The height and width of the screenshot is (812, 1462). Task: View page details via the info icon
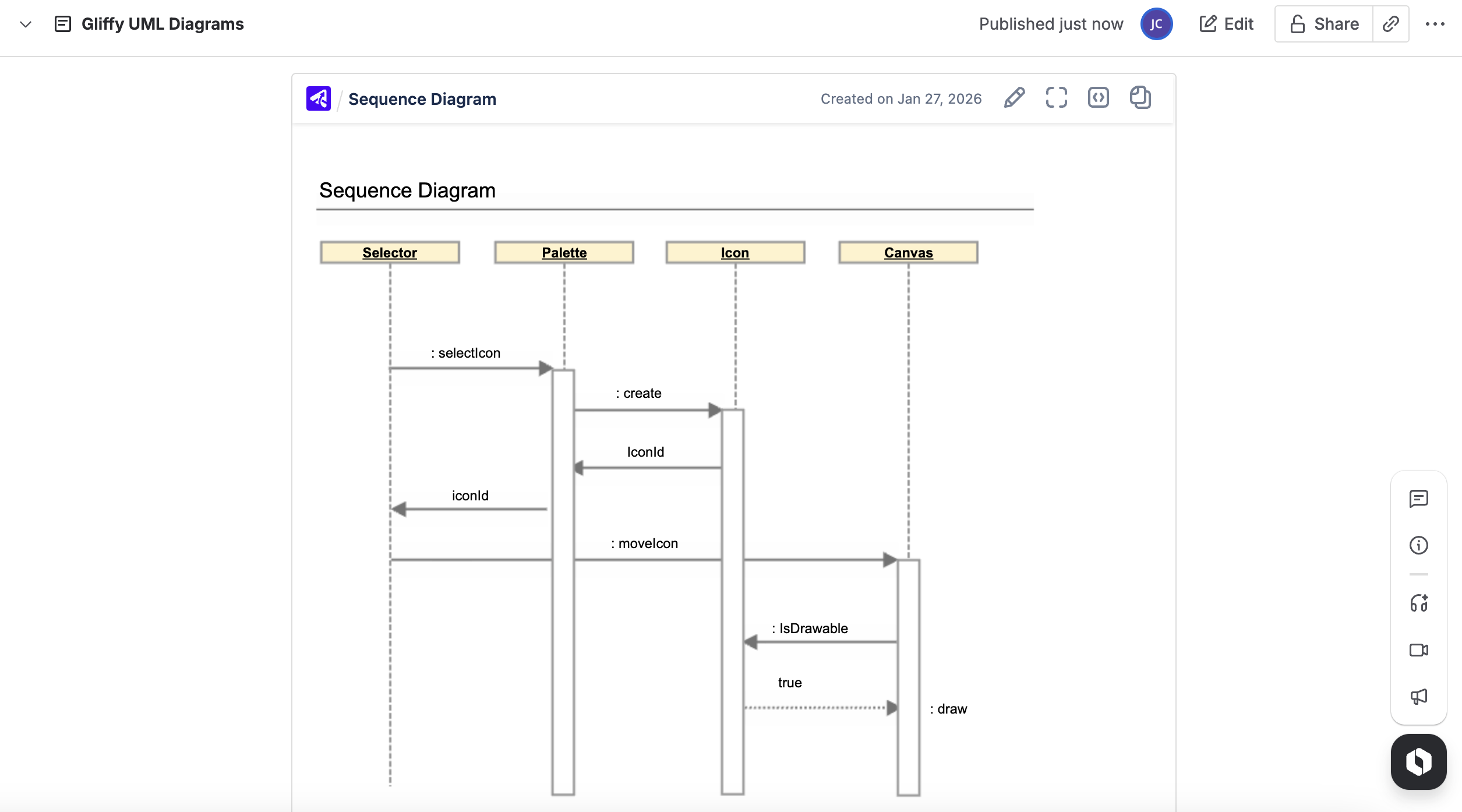pyautogui.click(x=1419, y=545)
